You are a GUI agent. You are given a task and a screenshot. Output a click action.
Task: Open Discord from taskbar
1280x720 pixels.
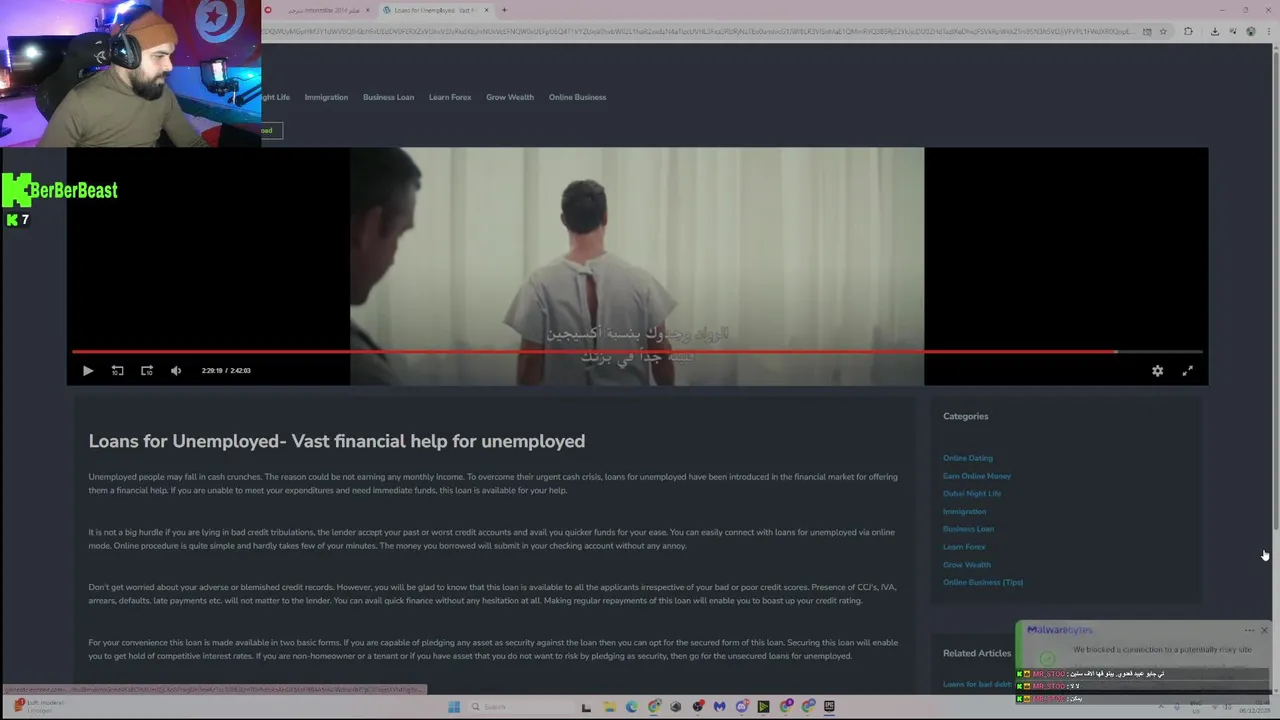pos(742,707)
